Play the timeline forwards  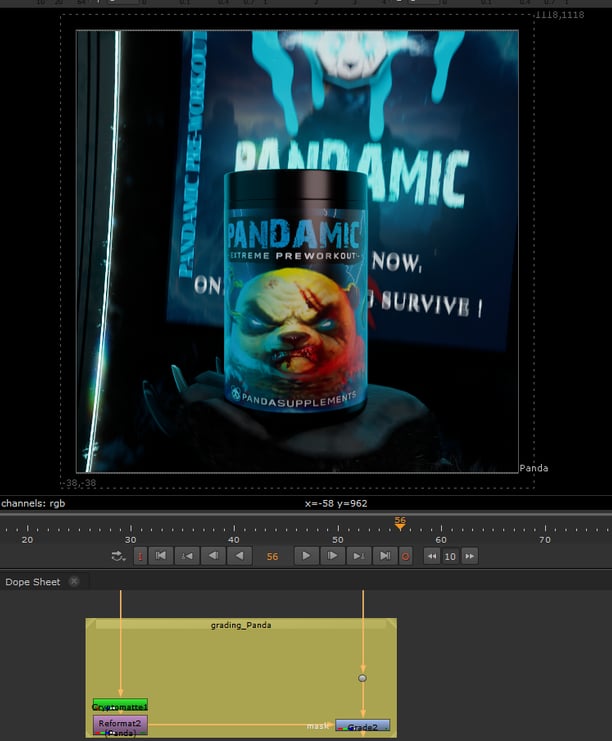click(x=306, y=556)
